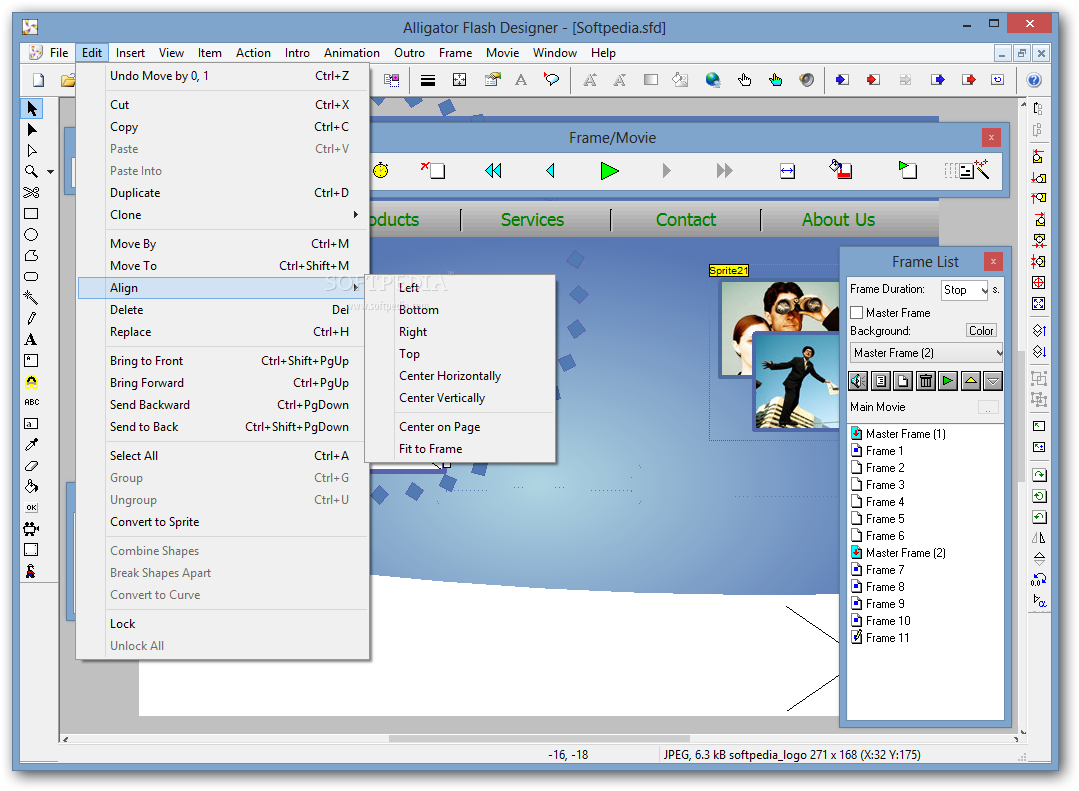Rewind to first frame in Frame/Movie panel
Image resolution: width=1079 pixels, height=791 pixels.
click(x=493, y=171)
